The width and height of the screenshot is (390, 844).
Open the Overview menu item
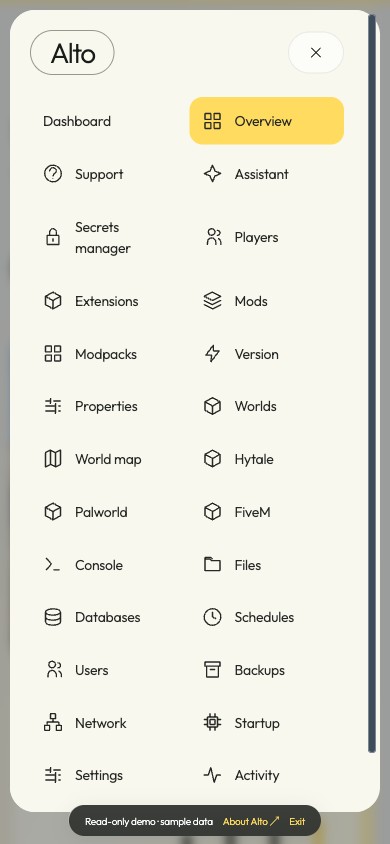coord(267,121)
